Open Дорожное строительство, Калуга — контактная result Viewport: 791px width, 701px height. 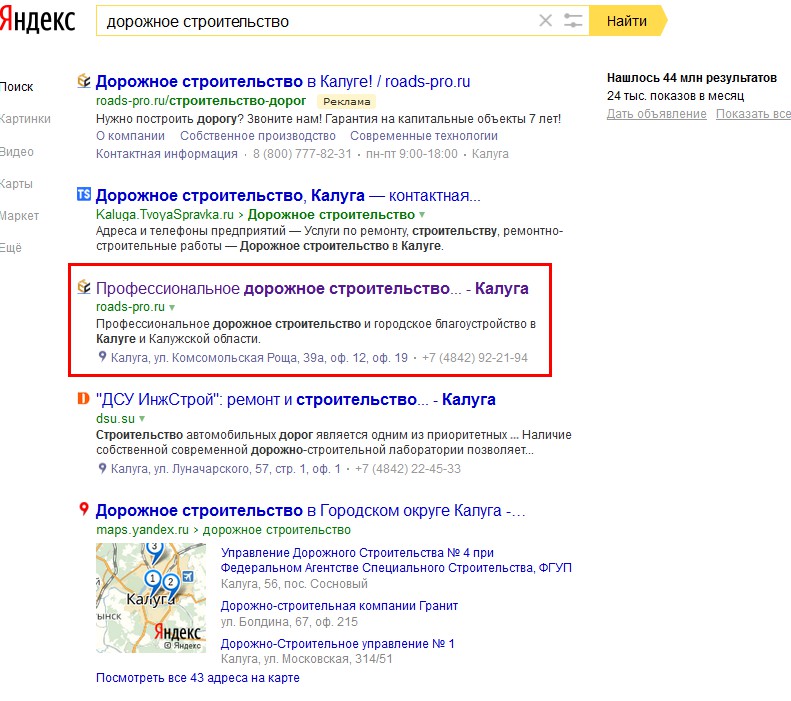[288, 195]
